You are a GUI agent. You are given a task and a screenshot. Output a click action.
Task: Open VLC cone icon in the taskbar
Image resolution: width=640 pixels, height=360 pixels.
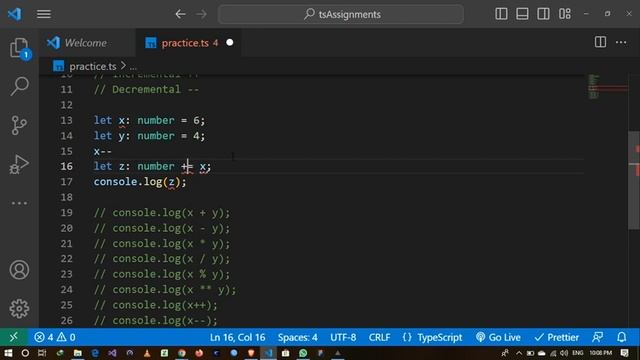coord(147,353)
